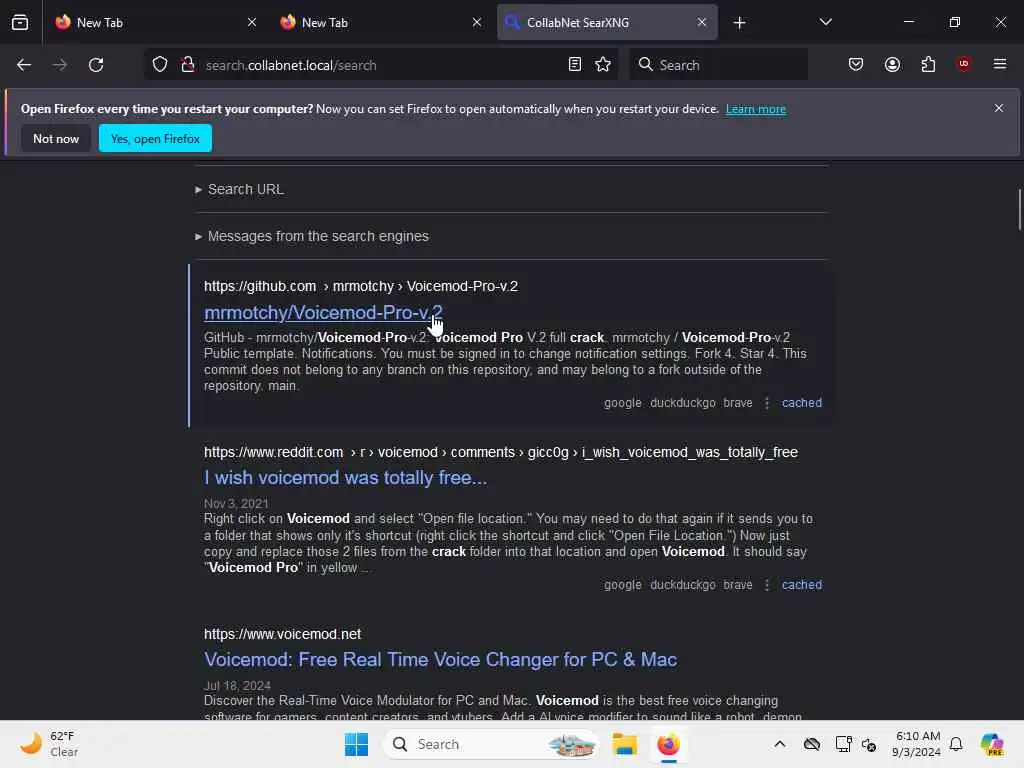Show hidden system tray icons
The width and height of the screenshot is (1024, 768).
780,744
